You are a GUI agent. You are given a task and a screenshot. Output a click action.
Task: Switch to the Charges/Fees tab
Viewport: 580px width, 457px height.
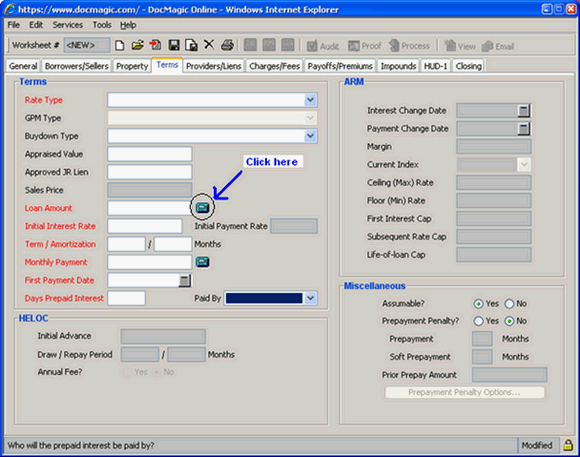point(274,66)
